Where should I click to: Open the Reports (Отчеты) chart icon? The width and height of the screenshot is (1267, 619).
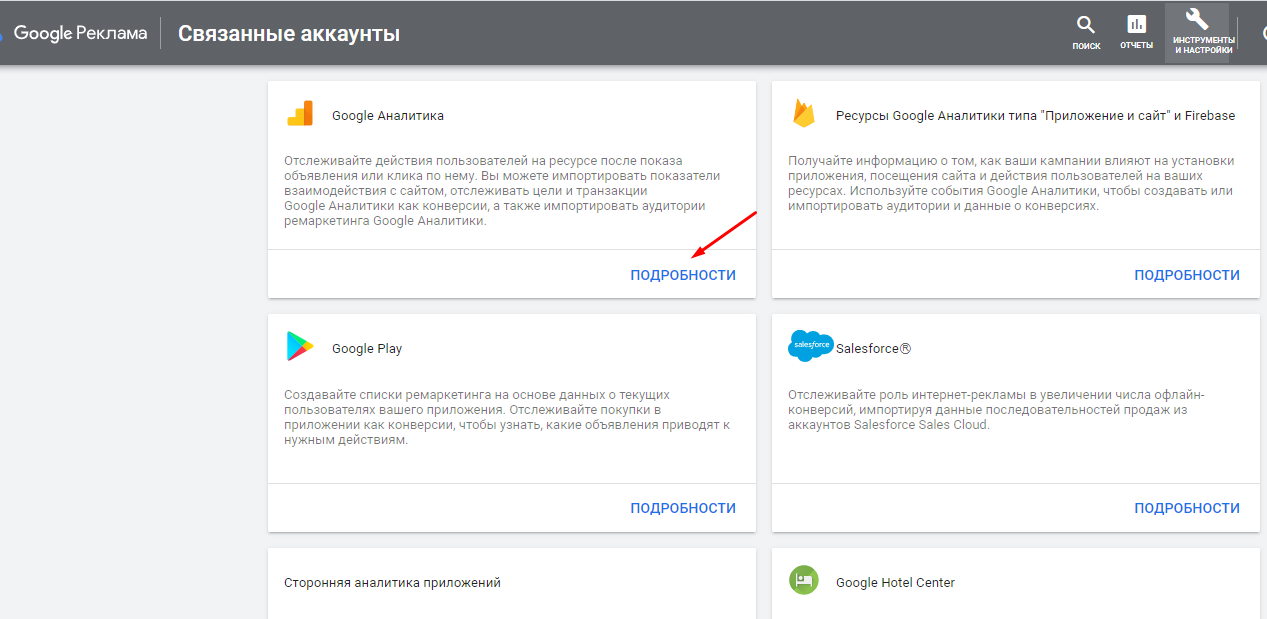tap(1137, 25)
